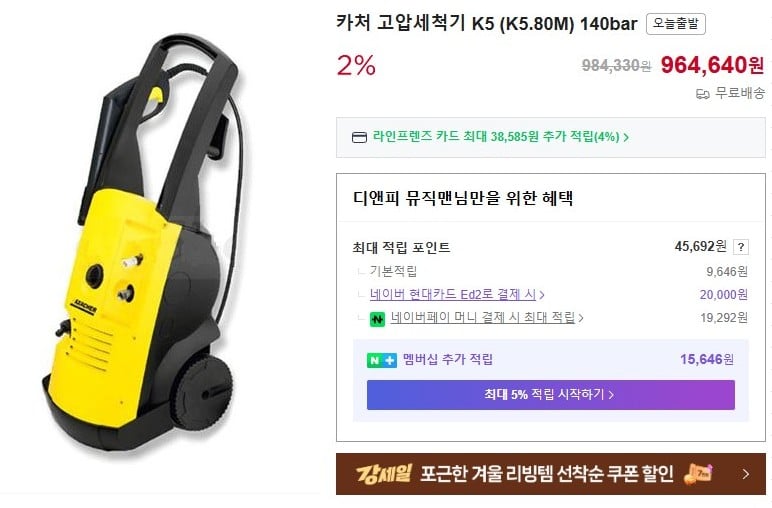This screenshot has height=508, width=772.
Task: Click the coupon ticket icon in the sale banner
Action: pyautogui.click(x=699, y=474)
